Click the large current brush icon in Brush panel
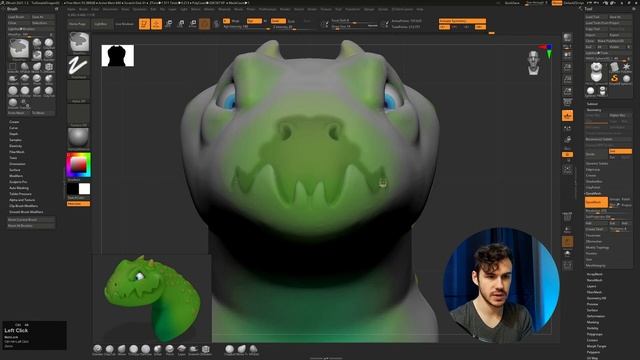640x360 pixels. coord(19,49)
